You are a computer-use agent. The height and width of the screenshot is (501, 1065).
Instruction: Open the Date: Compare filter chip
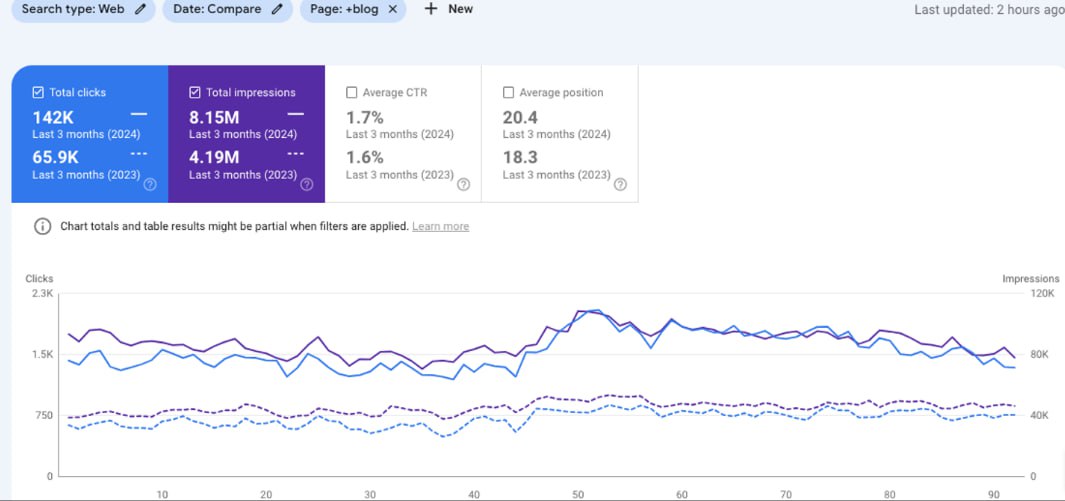(x=228, y=9)
